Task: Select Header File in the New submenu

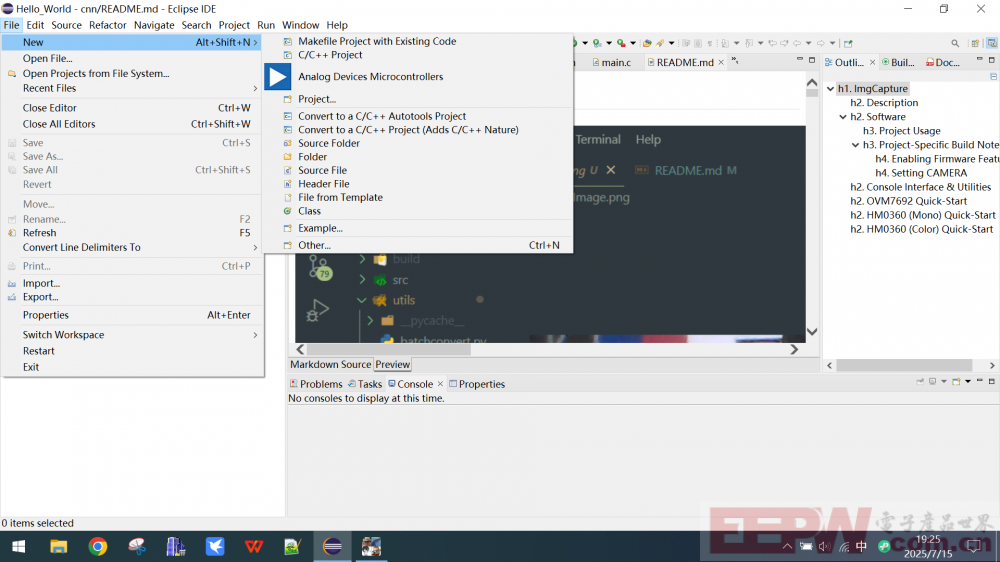Action: tap(323, 184)
